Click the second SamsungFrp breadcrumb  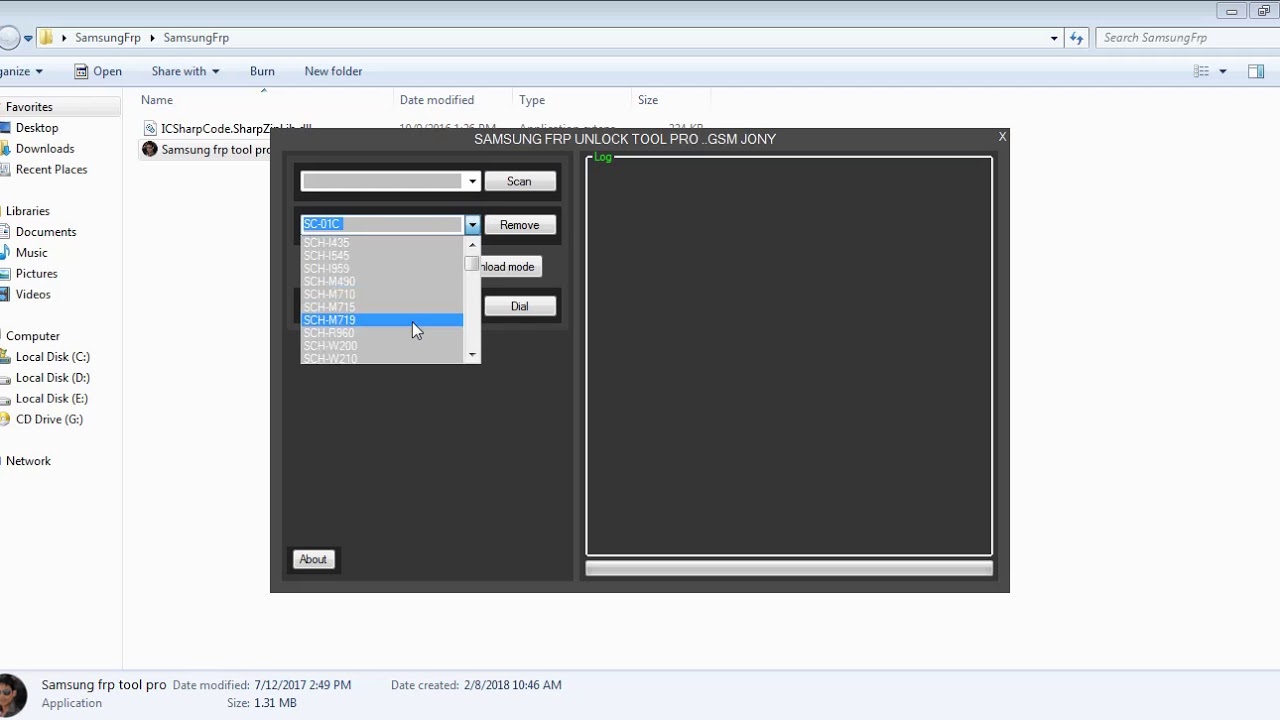[196, 37]
